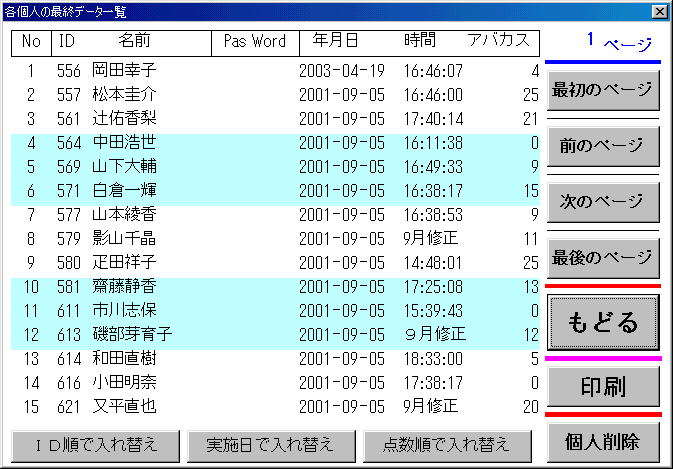
Task: Select the name 影山千晶
Action: click(124, 239)
